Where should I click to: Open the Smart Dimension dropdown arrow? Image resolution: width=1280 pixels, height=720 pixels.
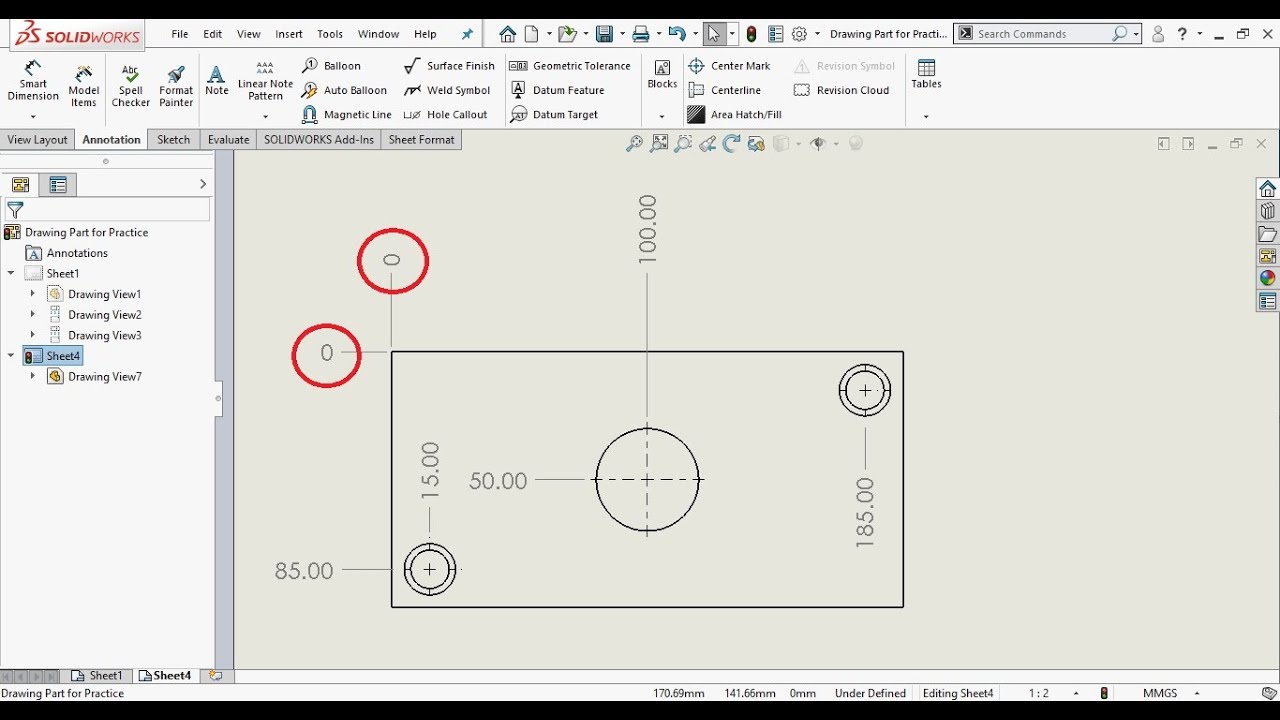pos(33,117)
